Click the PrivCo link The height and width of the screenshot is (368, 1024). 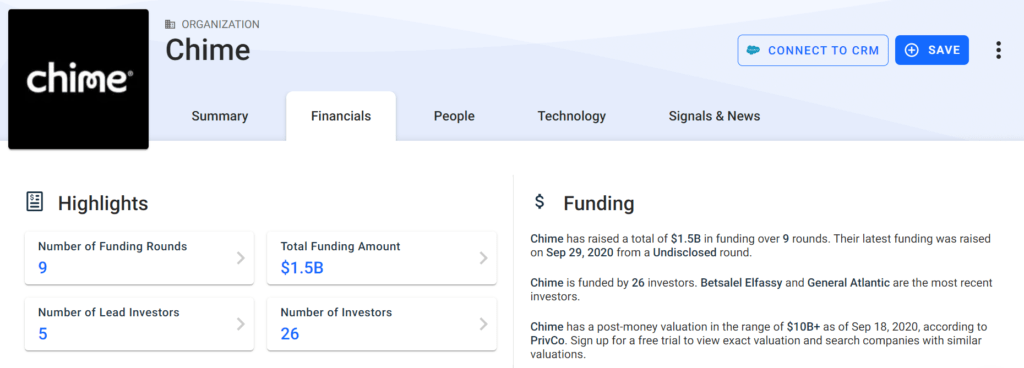[x=547, y=341]
